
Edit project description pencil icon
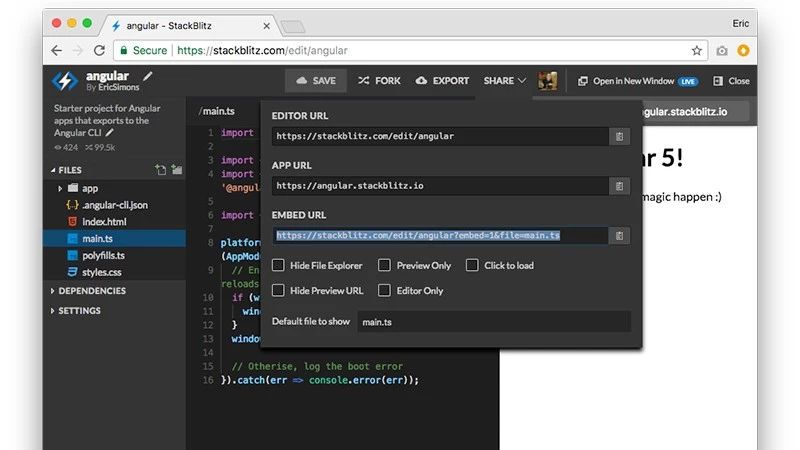pos(110,133)
